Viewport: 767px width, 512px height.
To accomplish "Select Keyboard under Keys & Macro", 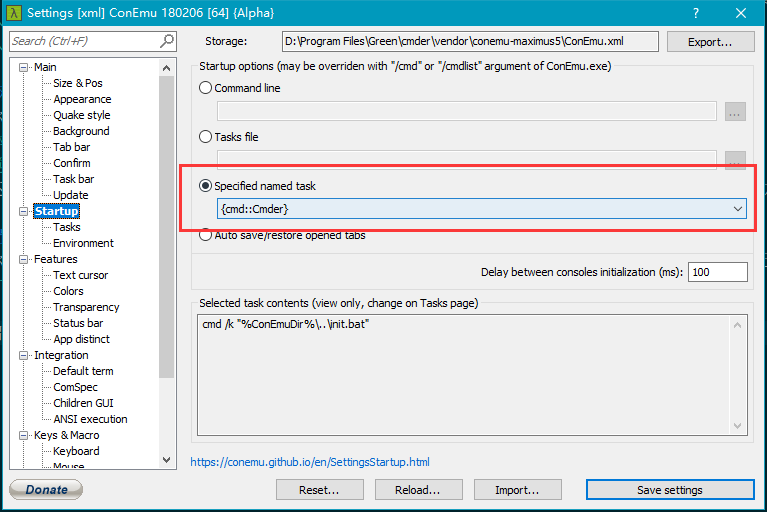I will point(76,451).
